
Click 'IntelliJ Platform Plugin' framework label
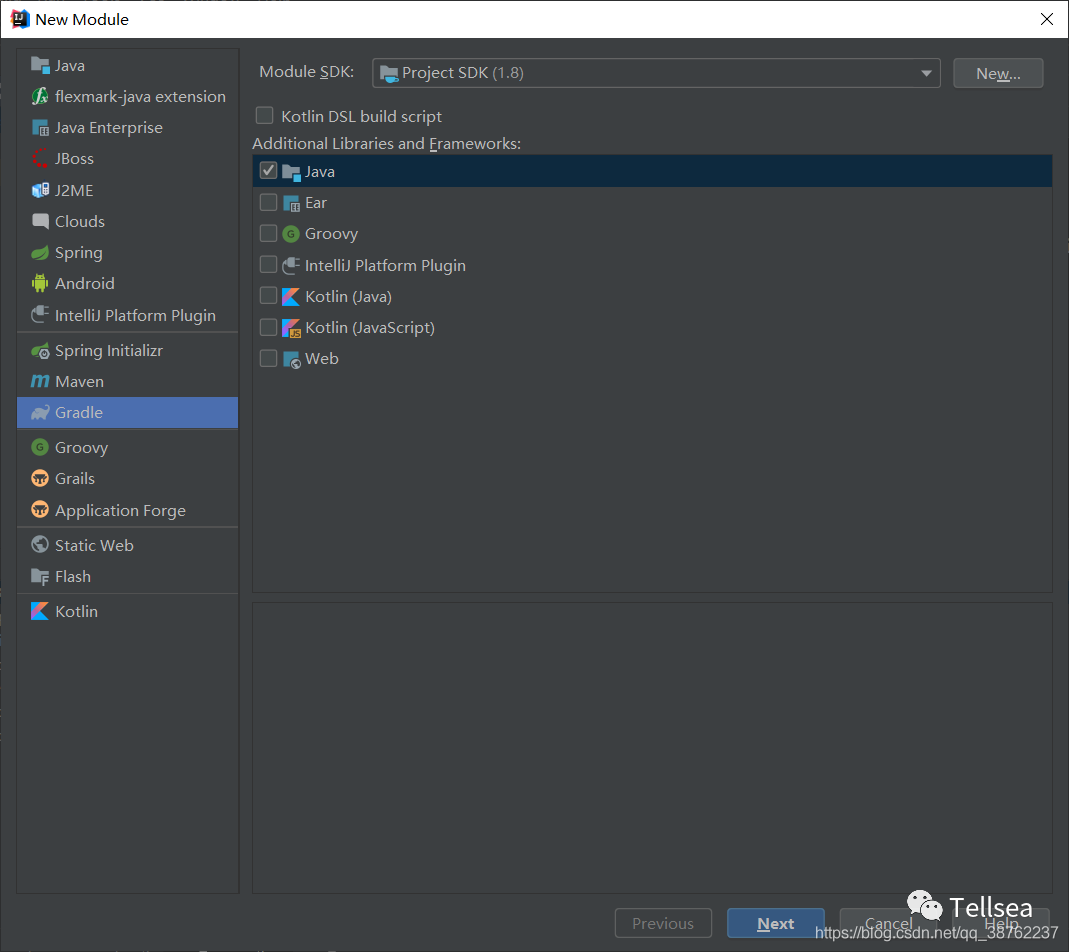pos(385,265)
